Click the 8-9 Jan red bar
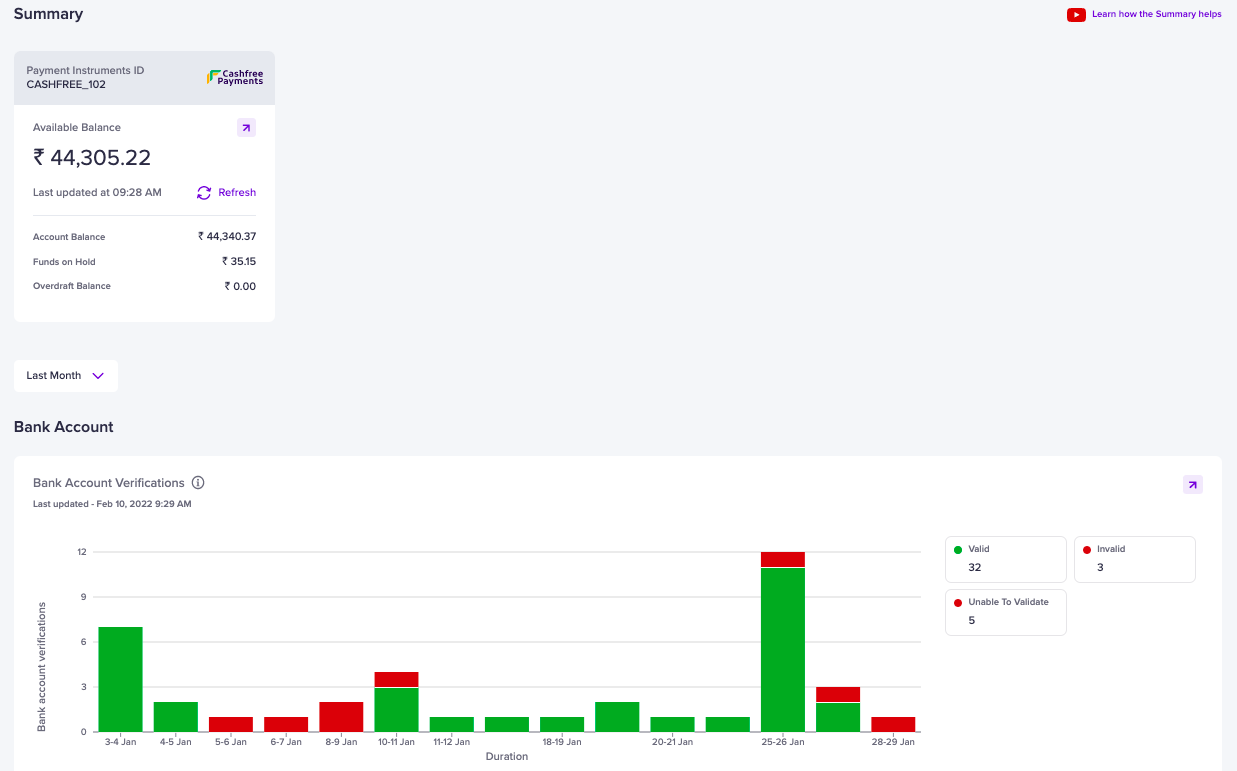Image resolution: width=1237 pixels, height=771 pixels. point(341,717)
